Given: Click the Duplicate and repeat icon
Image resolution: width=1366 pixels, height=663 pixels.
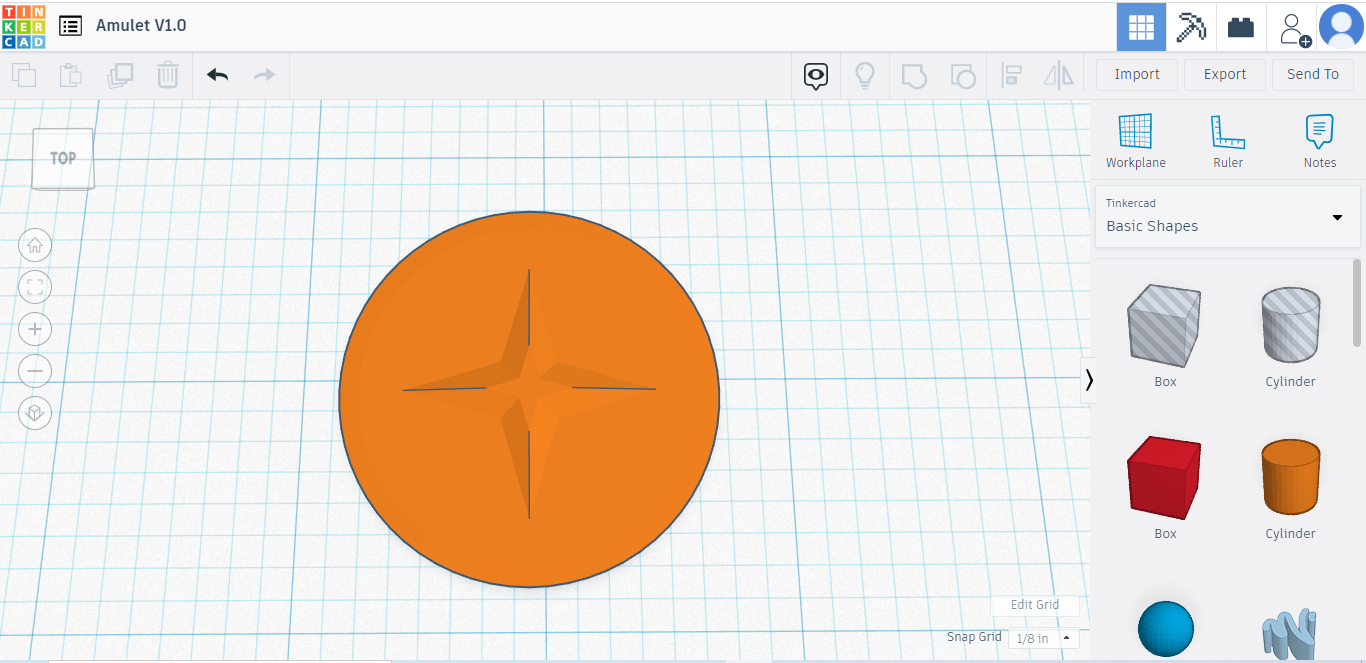Looking at the screenshot, I should coord(120,75).
